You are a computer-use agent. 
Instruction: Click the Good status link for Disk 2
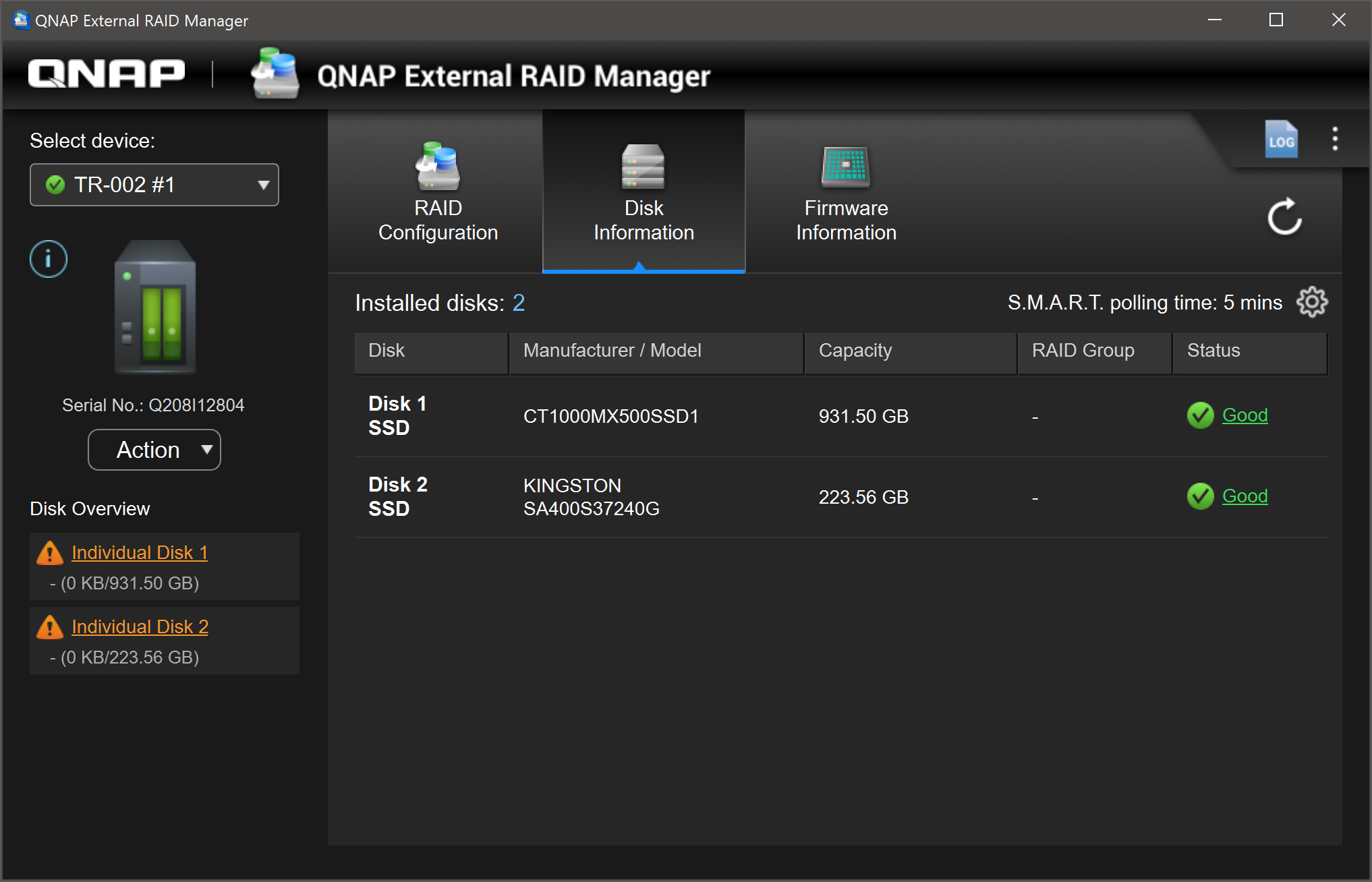(x=1243, y=495)
